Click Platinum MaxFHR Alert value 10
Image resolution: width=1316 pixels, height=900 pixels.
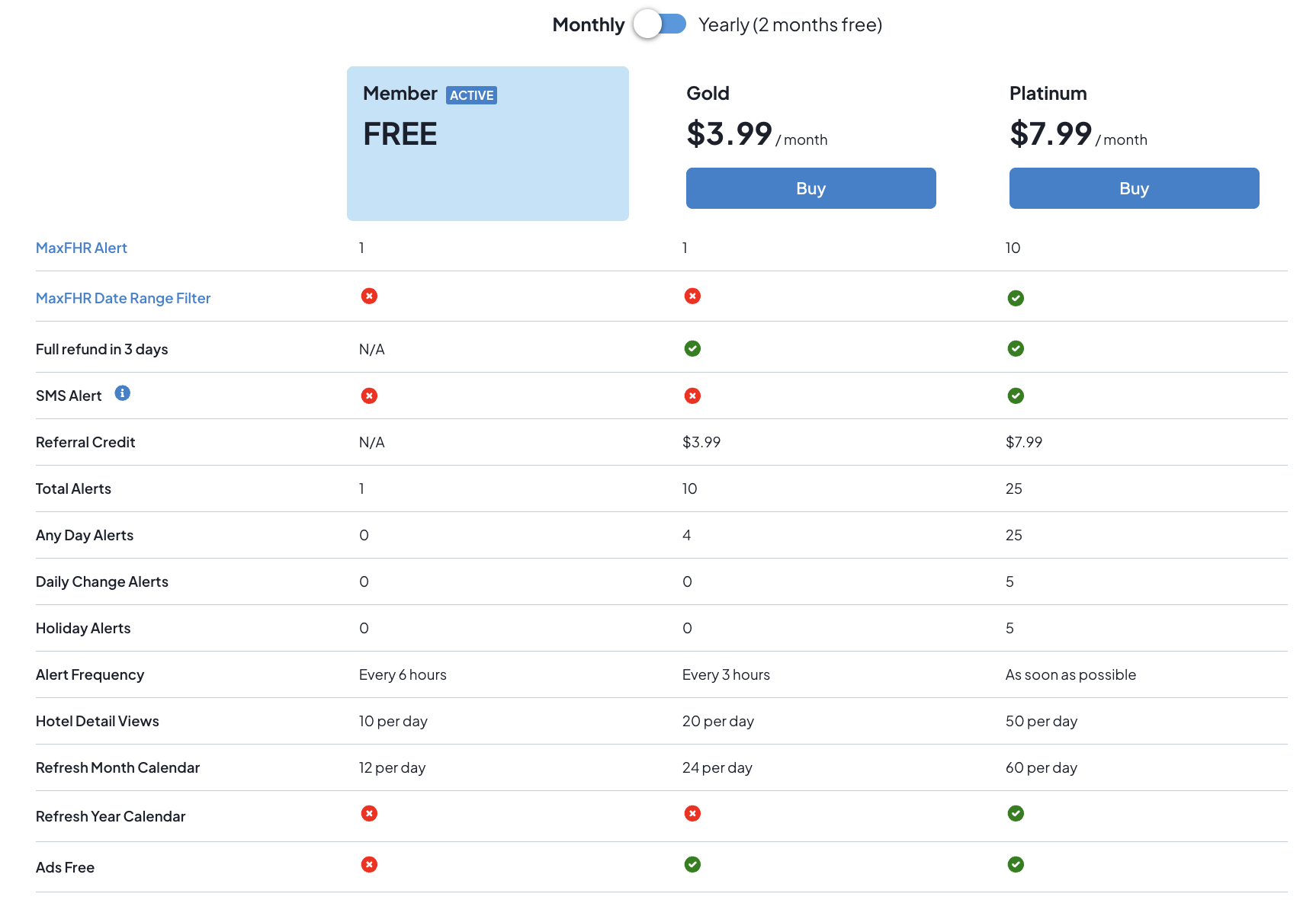click(1013, 248)
